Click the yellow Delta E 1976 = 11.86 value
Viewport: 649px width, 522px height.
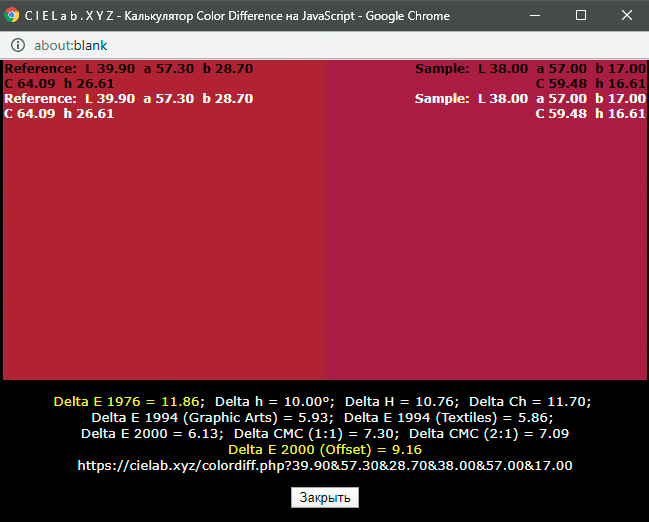click(127, 402)
